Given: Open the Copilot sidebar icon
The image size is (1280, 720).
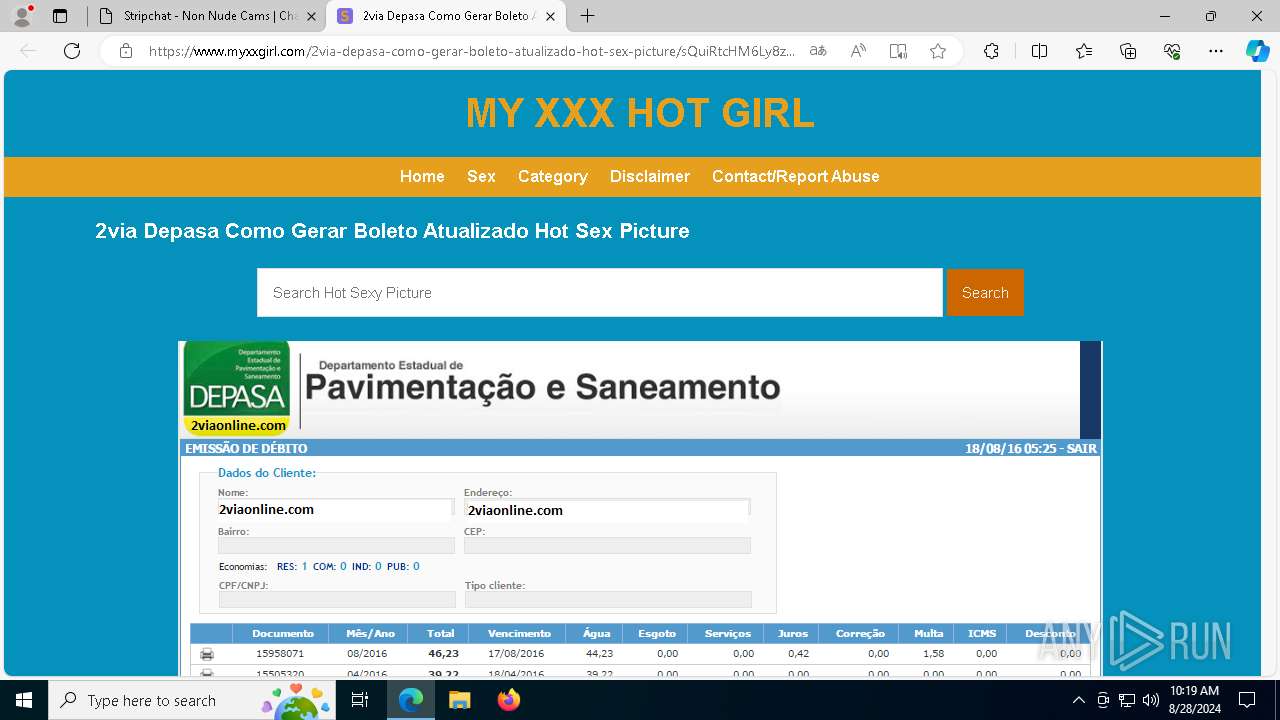Looking at the screenshot, I should [x=1257, y=51].
